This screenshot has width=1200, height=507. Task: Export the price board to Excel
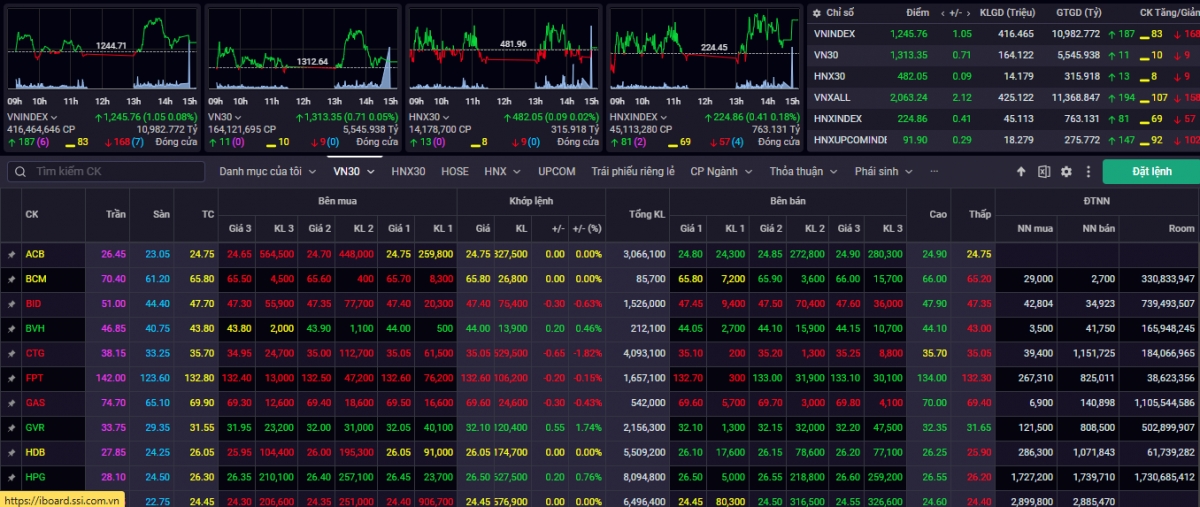pos(1043,172)
